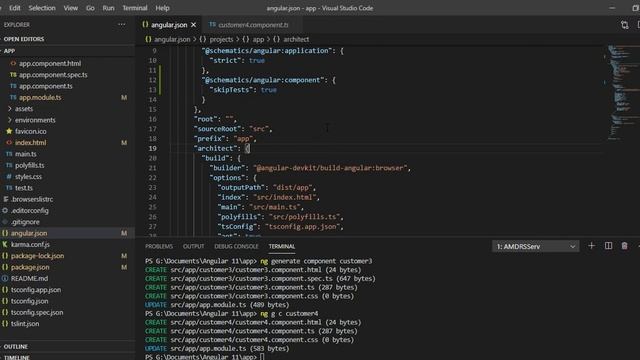Viewport: 640px width, 360px height.
Task: Close the angular.json tab
Action: [x=193, y=25]
